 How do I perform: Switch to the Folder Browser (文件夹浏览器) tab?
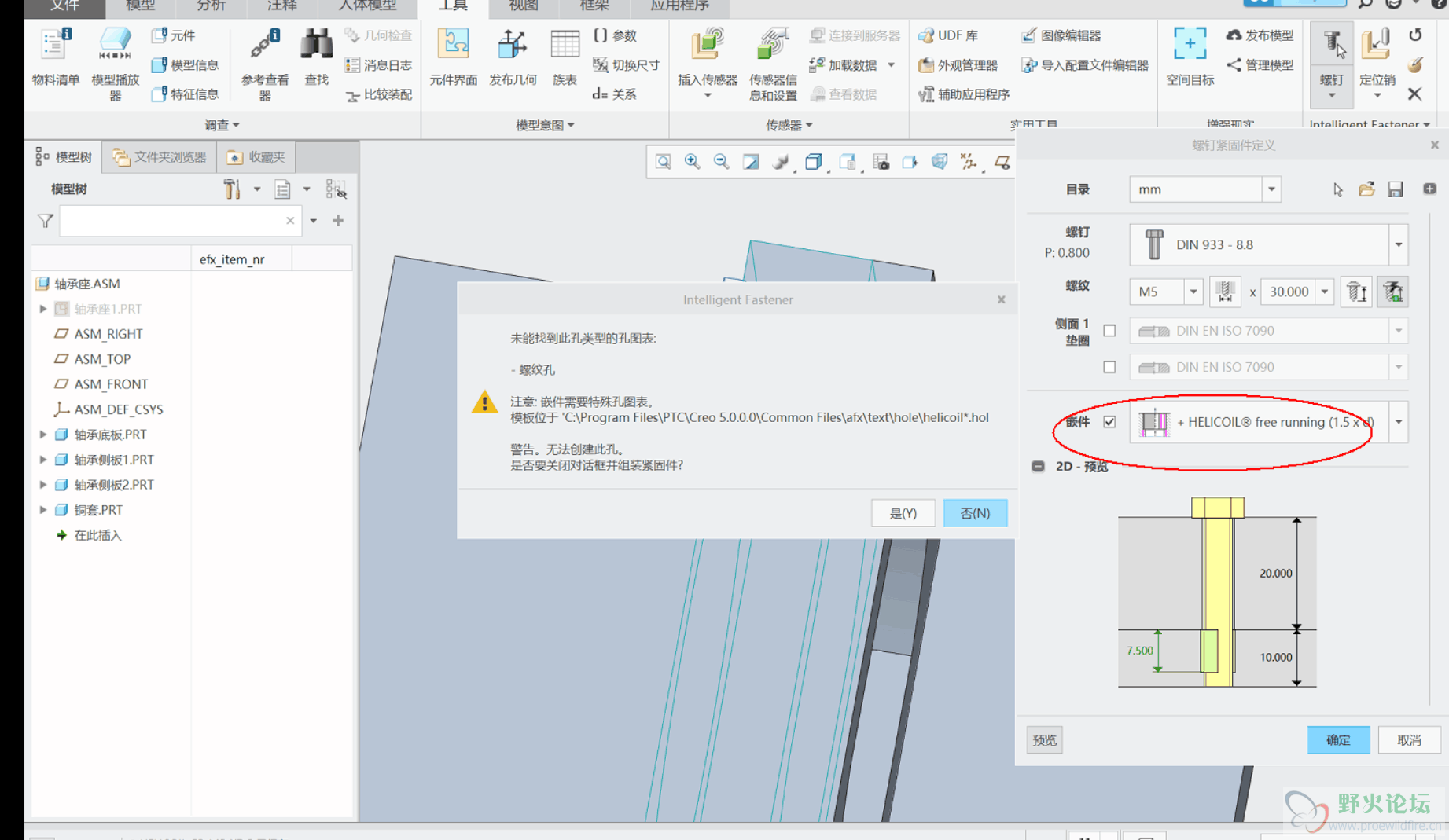tap(160, 157)
